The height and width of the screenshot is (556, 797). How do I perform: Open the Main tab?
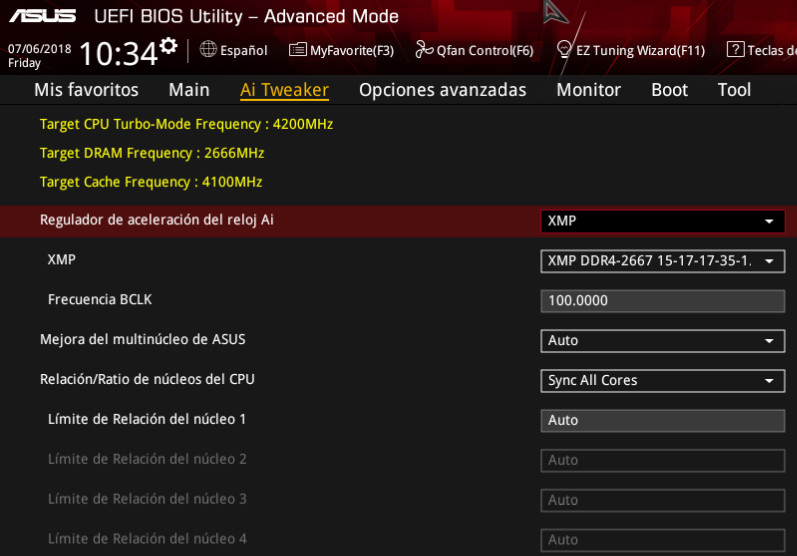pos(189,90)
